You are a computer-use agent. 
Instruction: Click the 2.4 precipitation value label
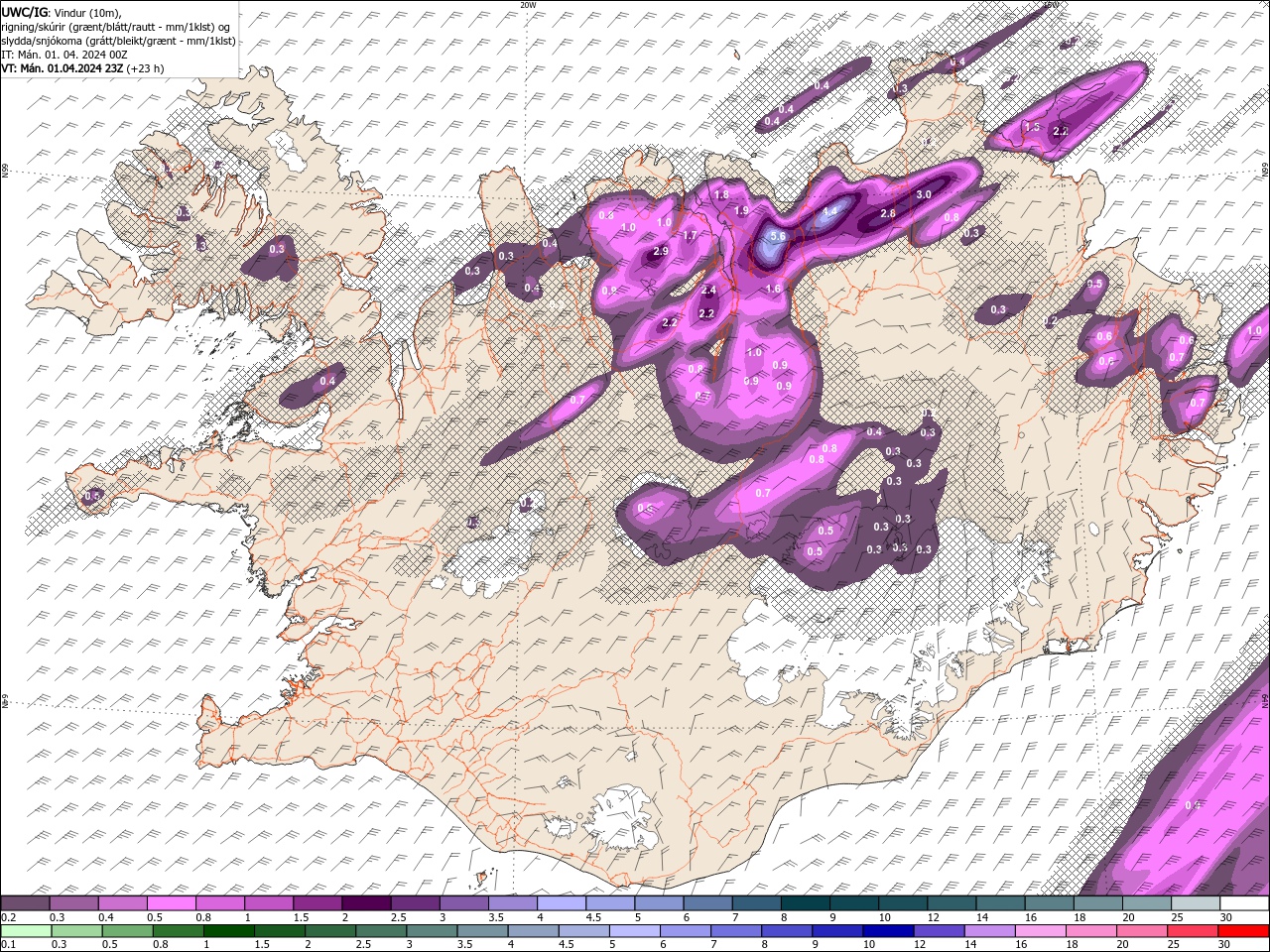[x=708, y=291]
